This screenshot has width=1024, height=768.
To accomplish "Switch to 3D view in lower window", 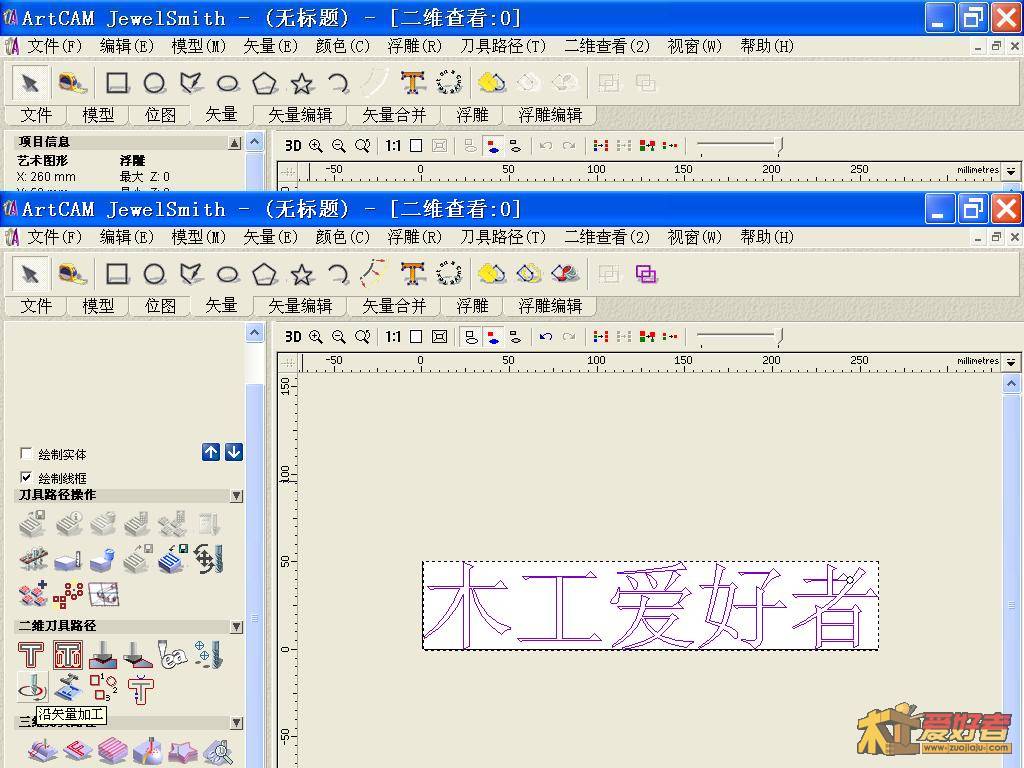I will 293,337.
